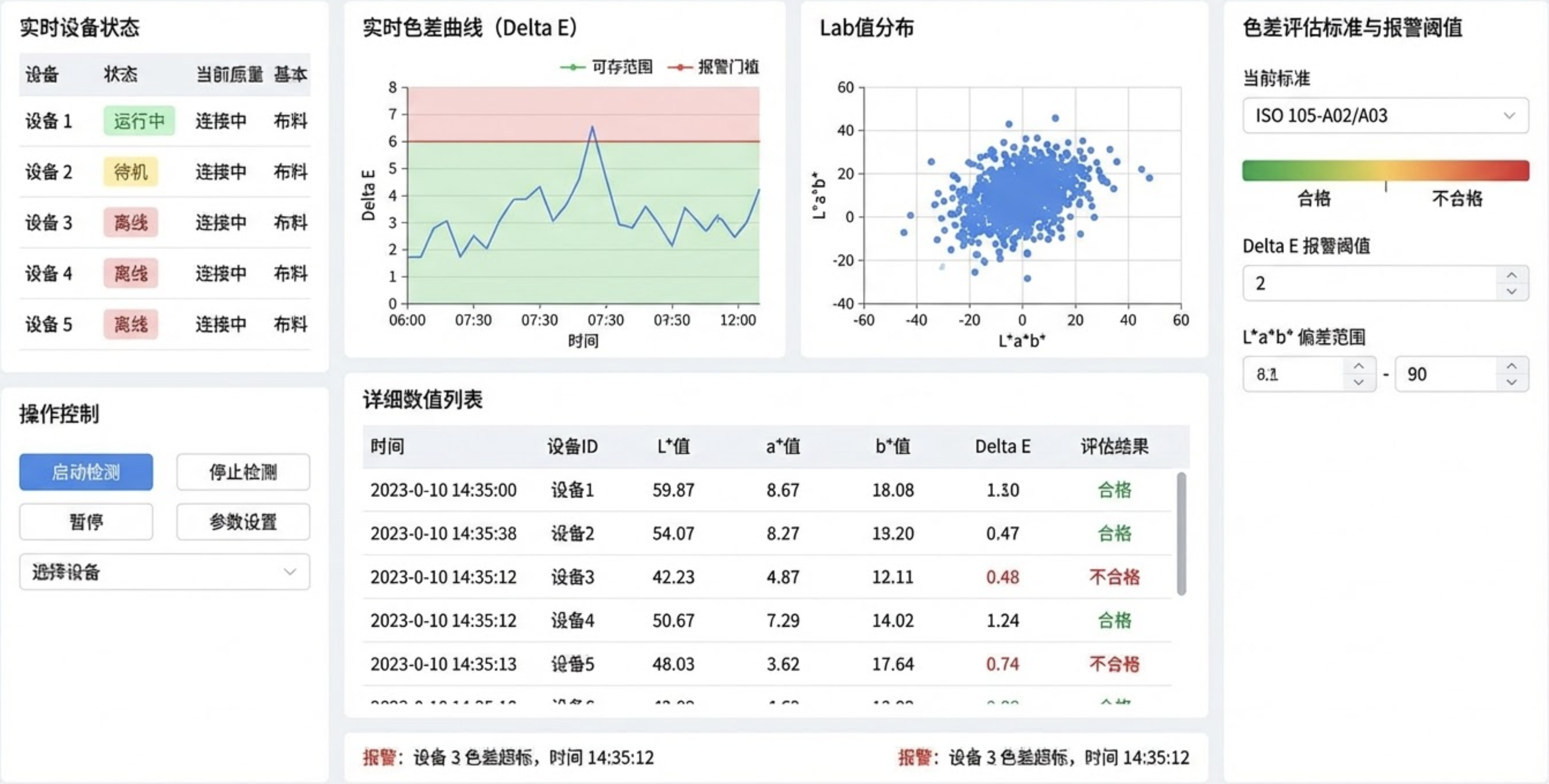Click the green-to-red 合格/不合格 gradient bar
This screenshot has height=784, width=1549.
coord(1385,170)
